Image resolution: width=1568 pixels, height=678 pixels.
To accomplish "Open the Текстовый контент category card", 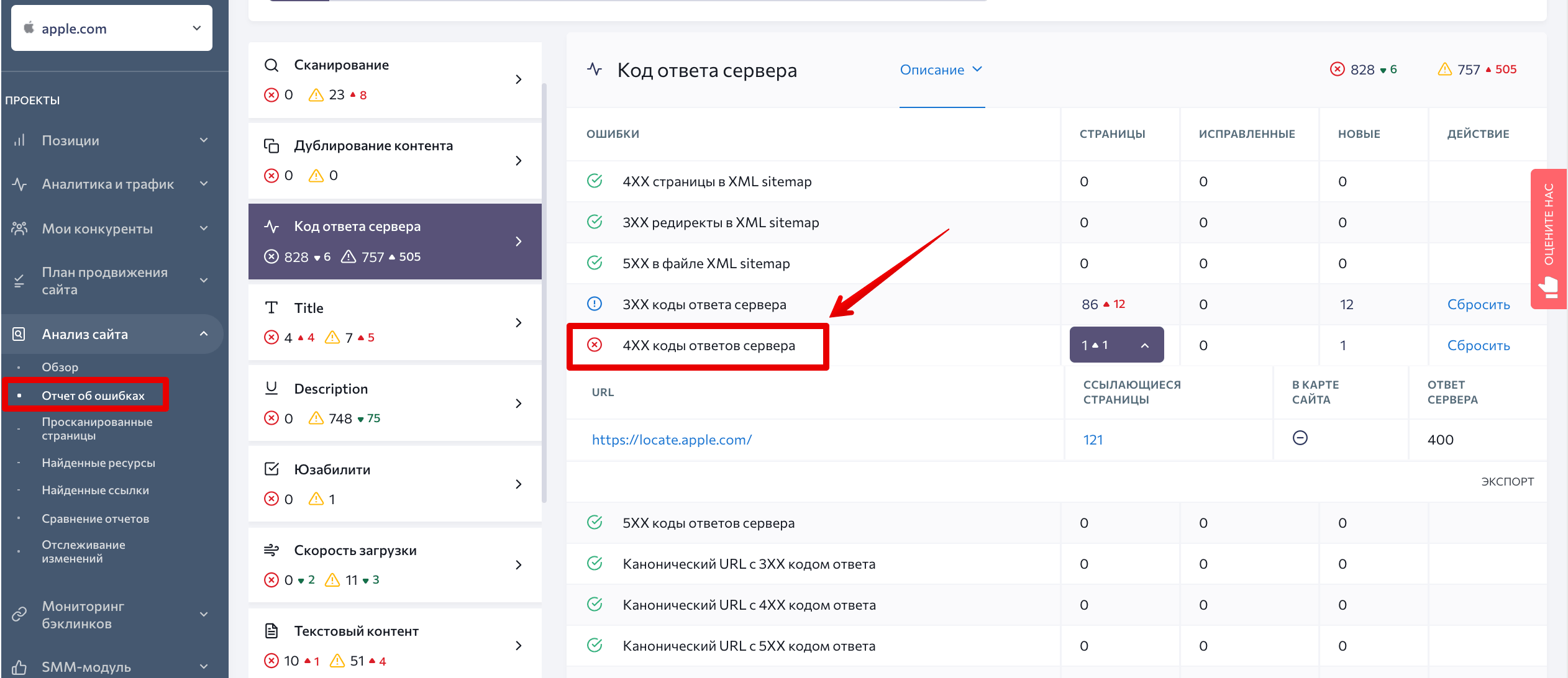I will [x=395, y=643].
